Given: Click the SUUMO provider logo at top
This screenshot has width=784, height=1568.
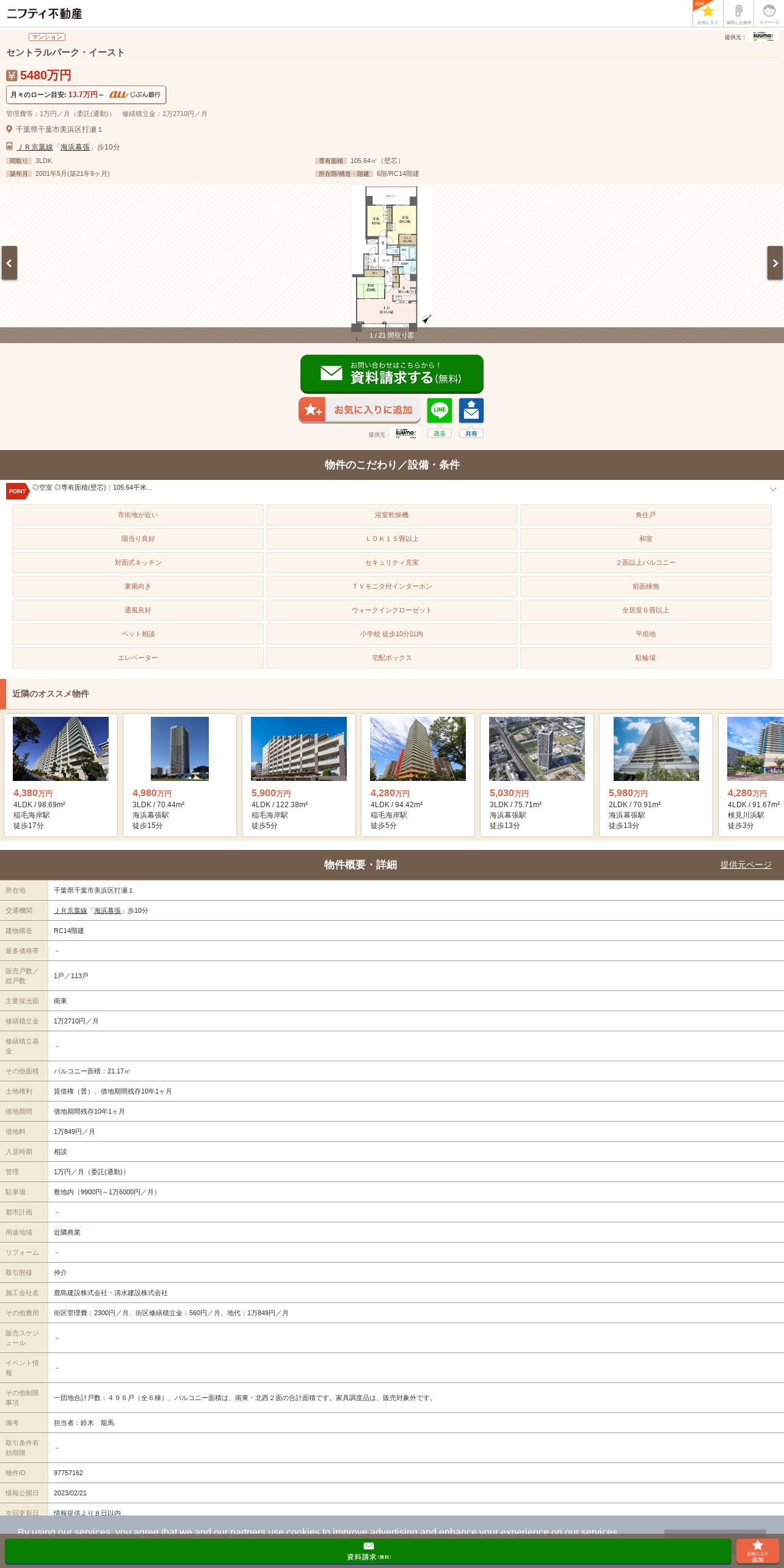Looking at the screenshot, I should (x=762, y=37).
